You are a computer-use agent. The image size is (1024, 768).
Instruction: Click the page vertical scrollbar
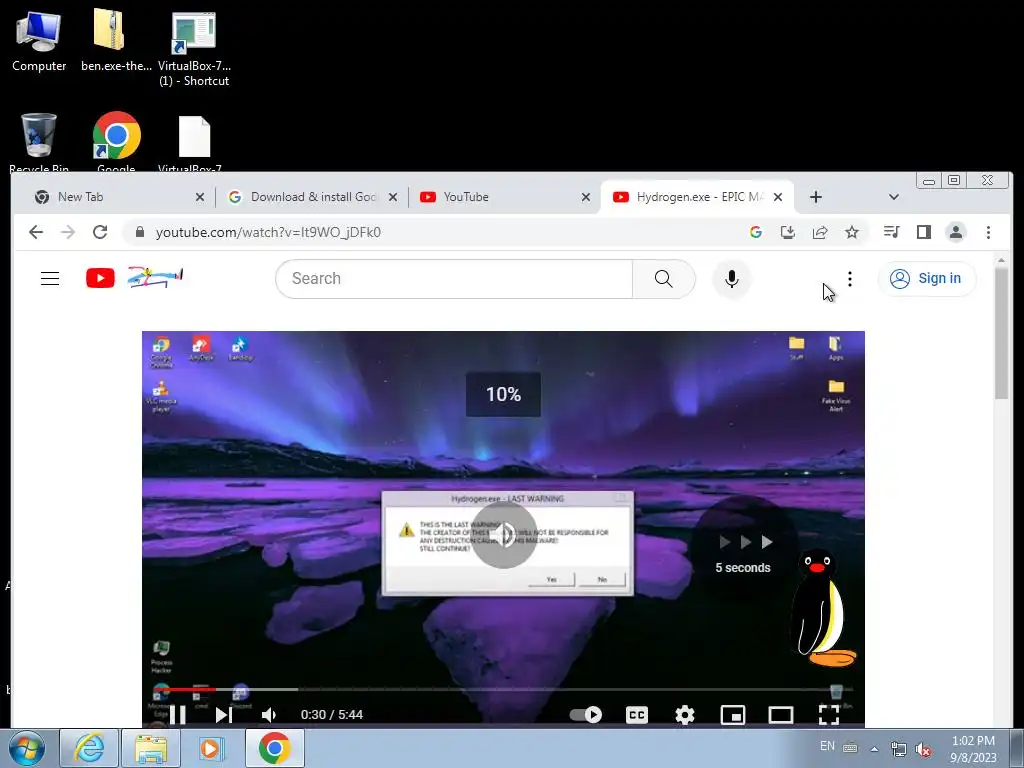(1001, 333)
